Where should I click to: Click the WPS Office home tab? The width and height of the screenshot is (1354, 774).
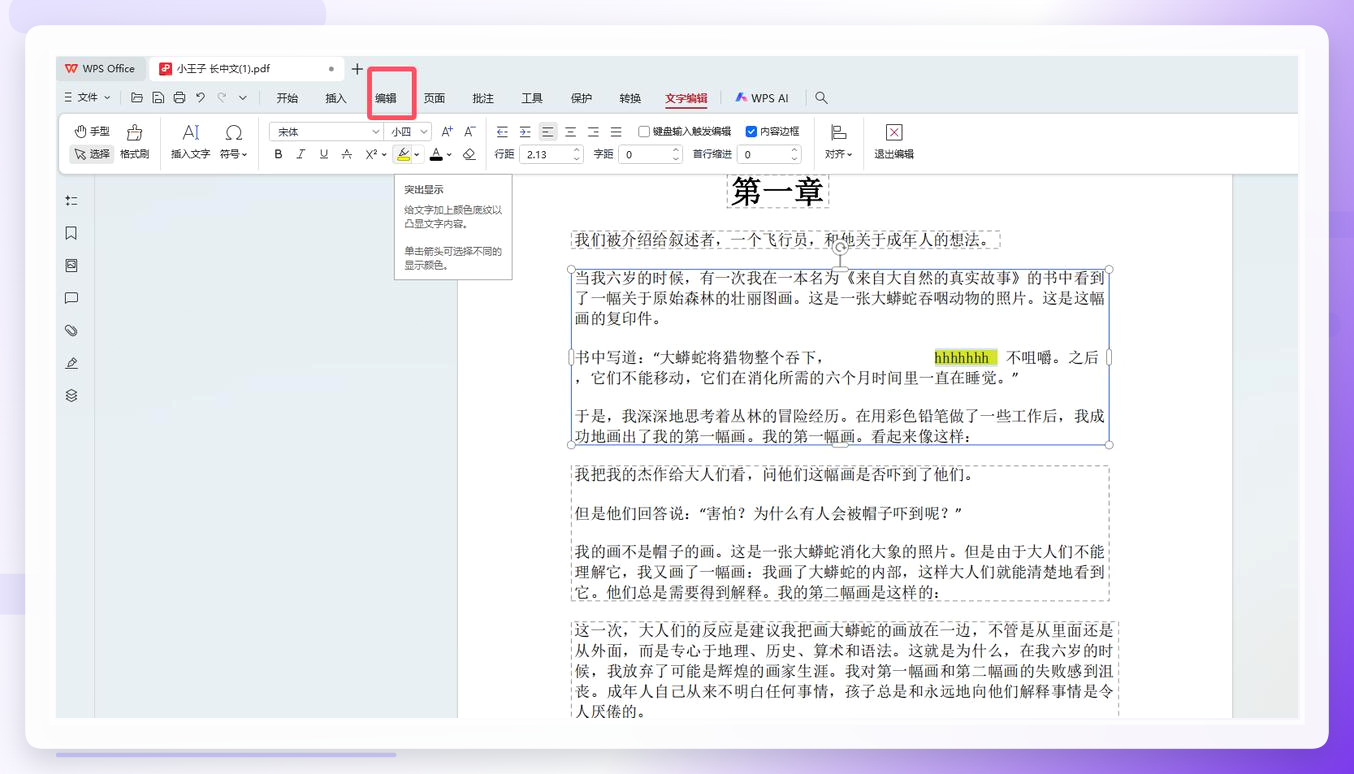100,69
